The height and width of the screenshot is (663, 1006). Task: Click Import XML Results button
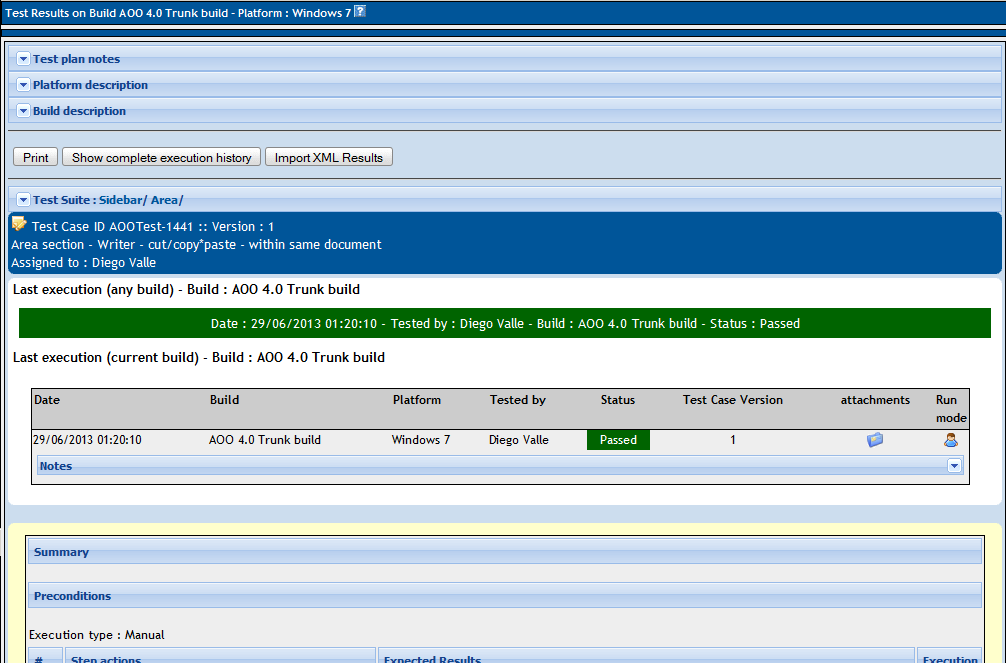[x=328, y=157]
